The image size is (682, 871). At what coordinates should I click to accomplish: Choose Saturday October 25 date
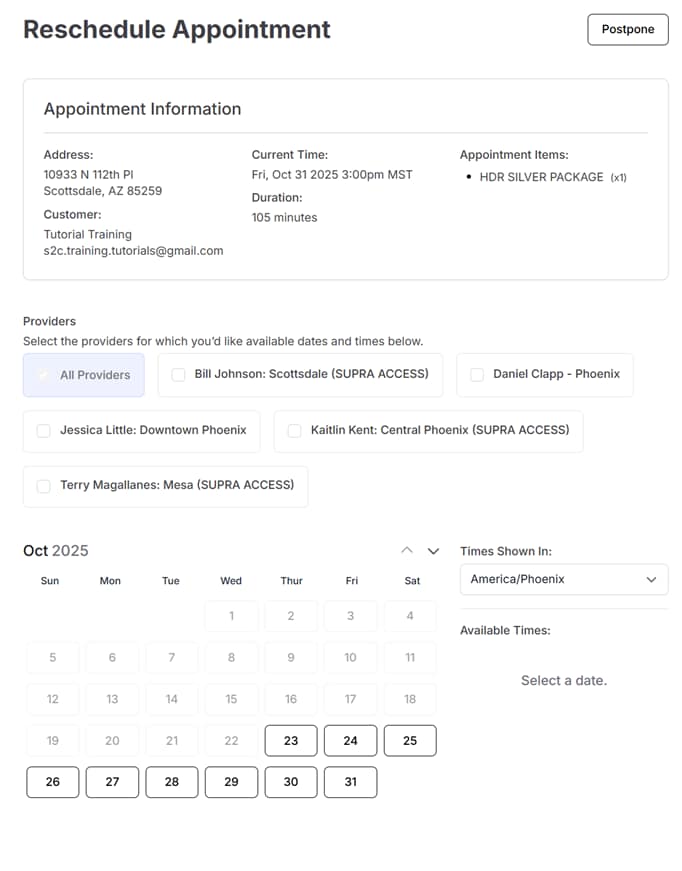click(x=410, y=741)
